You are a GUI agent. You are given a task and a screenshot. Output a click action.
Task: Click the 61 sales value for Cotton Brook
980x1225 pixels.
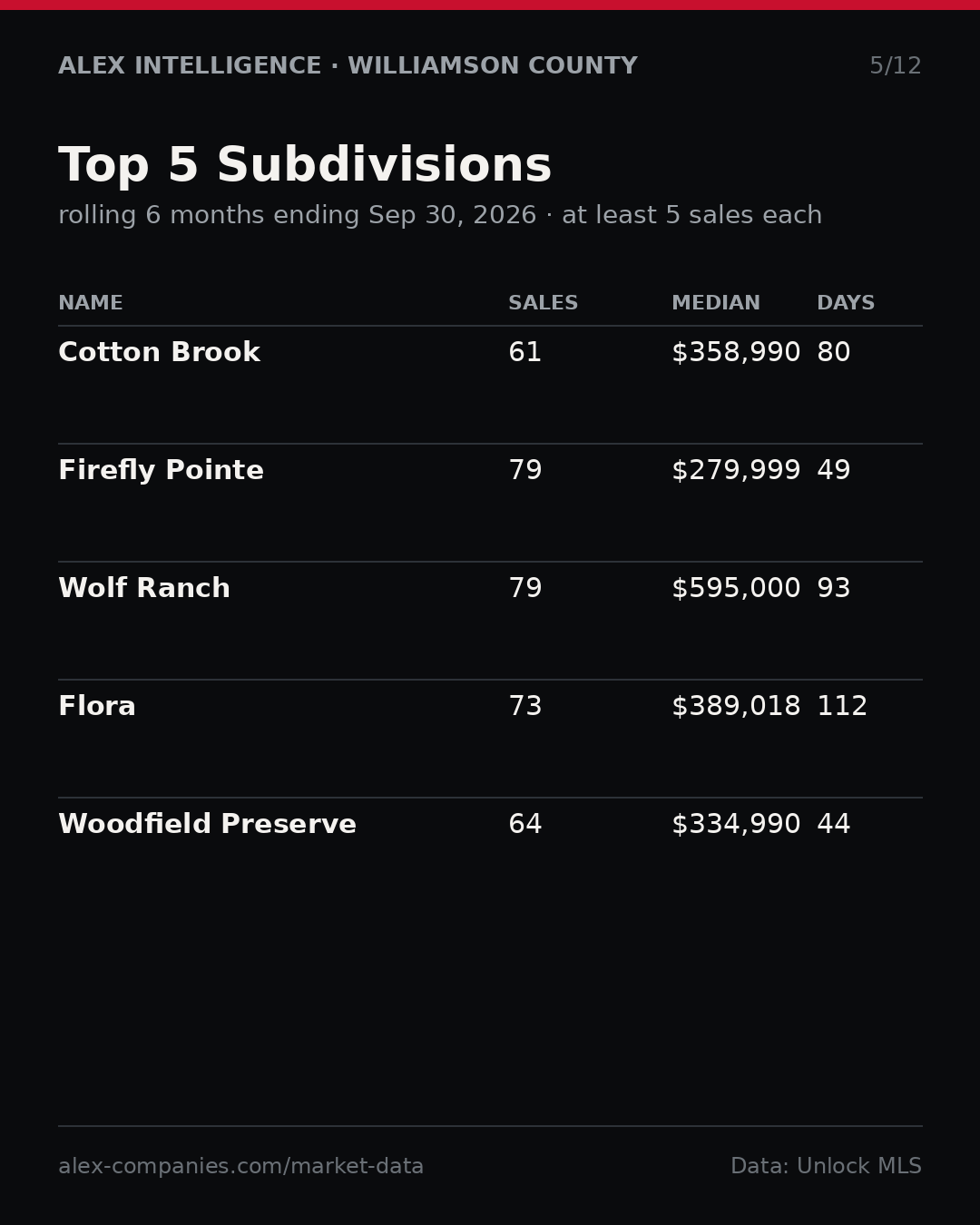pyautogui.click(x=524, y=353)
